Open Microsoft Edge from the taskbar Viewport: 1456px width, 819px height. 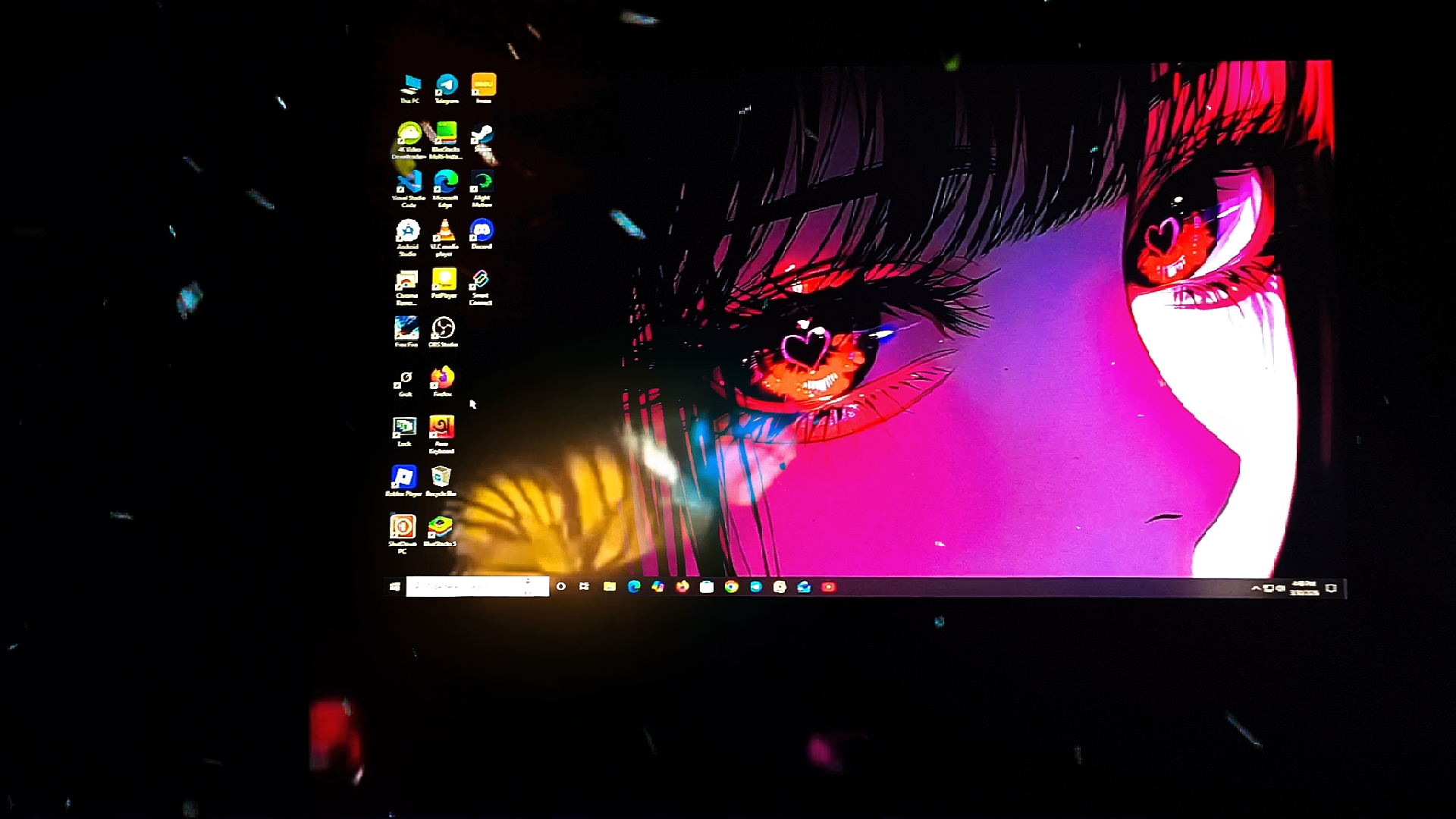click(634, 586)
